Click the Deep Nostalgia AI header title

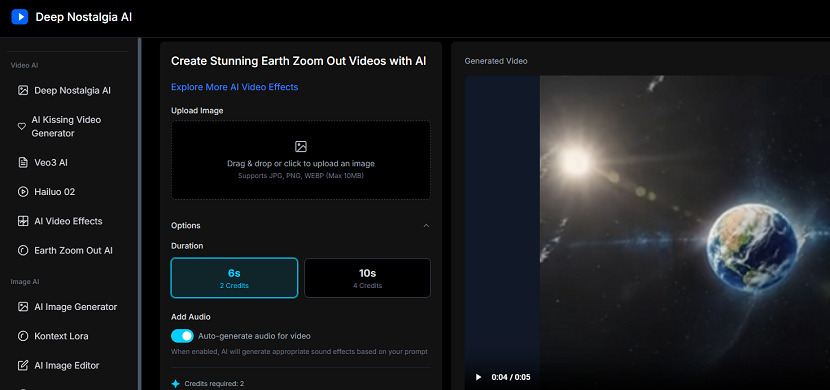(84, 17)
